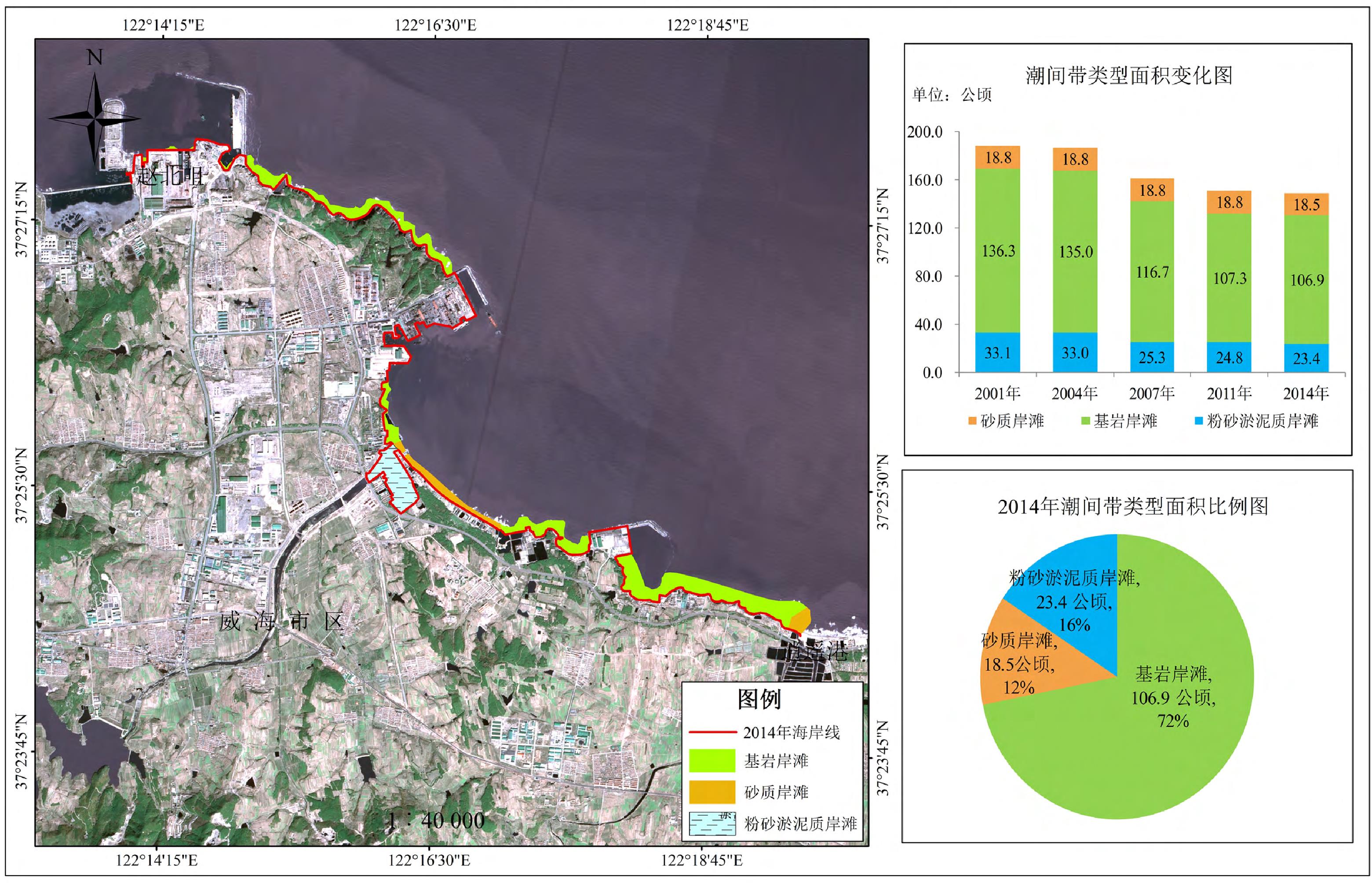Click the 潮间带类型面积变化图 chart title
1372x883 pixels.
[1129, 75]
